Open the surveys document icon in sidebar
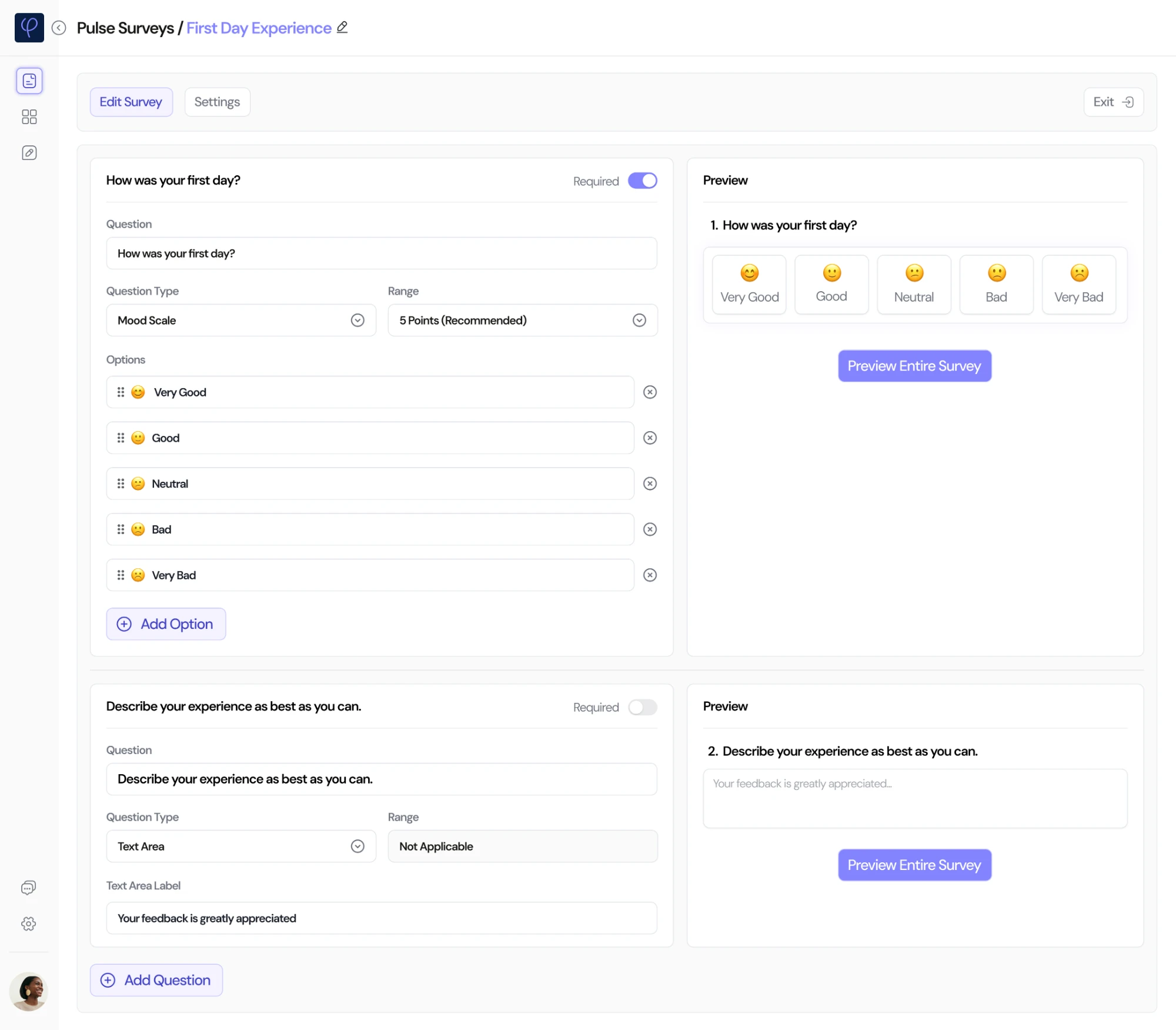This screenshot has width=1176, height=1030. click(29, 81)
